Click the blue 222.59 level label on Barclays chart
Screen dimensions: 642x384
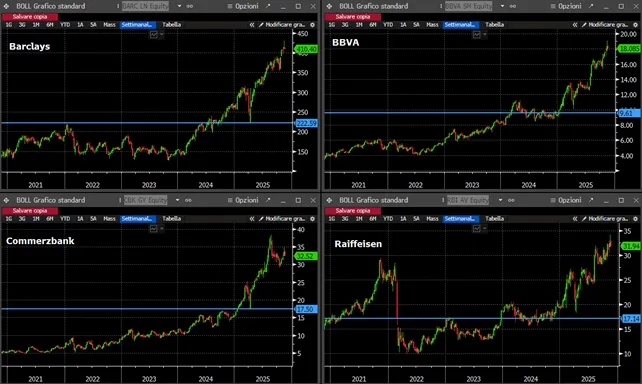tap(306, 123)
